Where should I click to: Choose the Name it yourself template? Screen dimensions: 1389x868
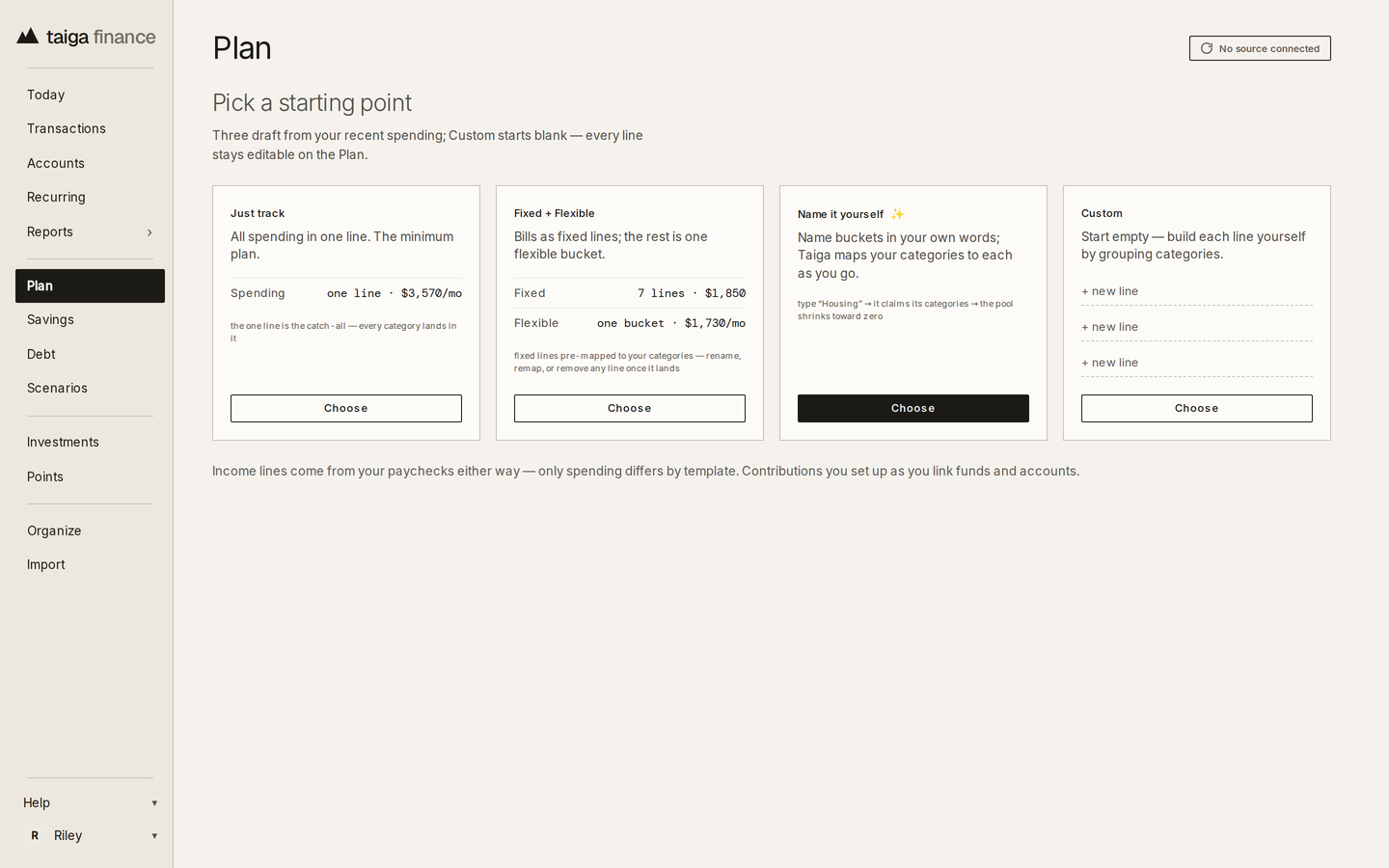[x=913, y=408]
